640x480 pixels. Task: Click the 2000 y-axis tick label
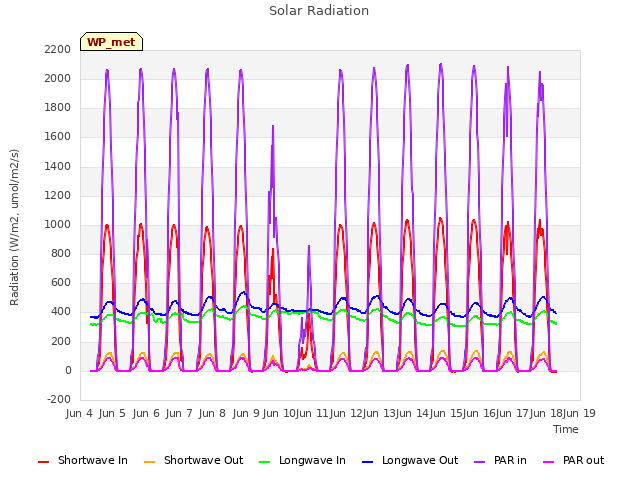pyautogui.click(x=58, y=78)
